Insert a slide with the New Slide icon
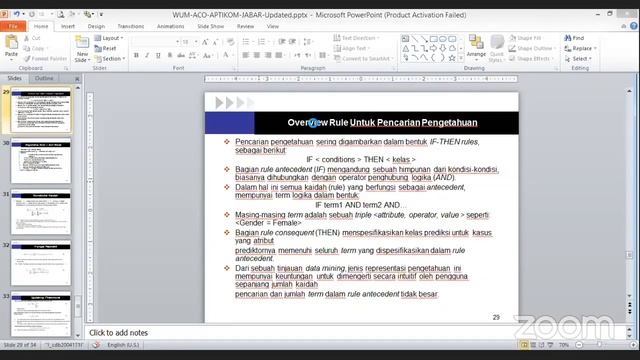This screenshot has height=360, width=640. [x=82, y=43]
